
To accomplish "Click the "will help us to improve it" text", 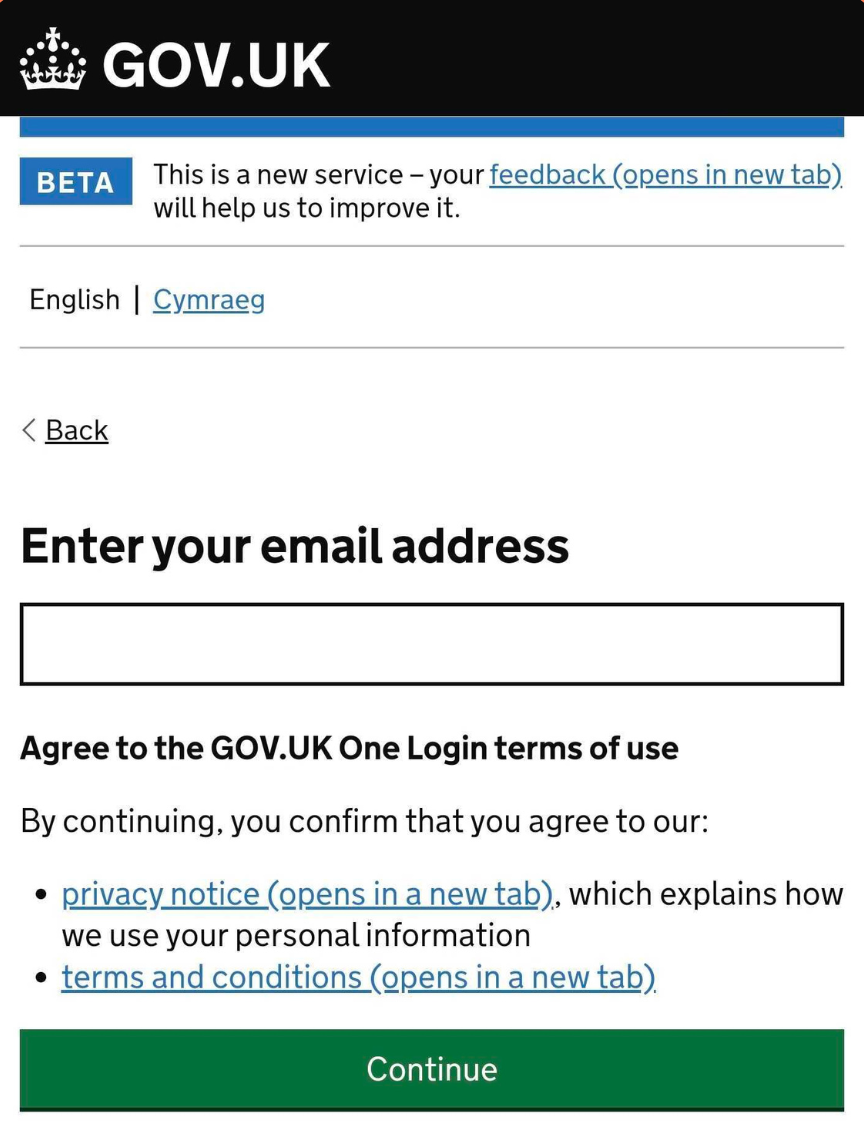I will tap(306, 209).
